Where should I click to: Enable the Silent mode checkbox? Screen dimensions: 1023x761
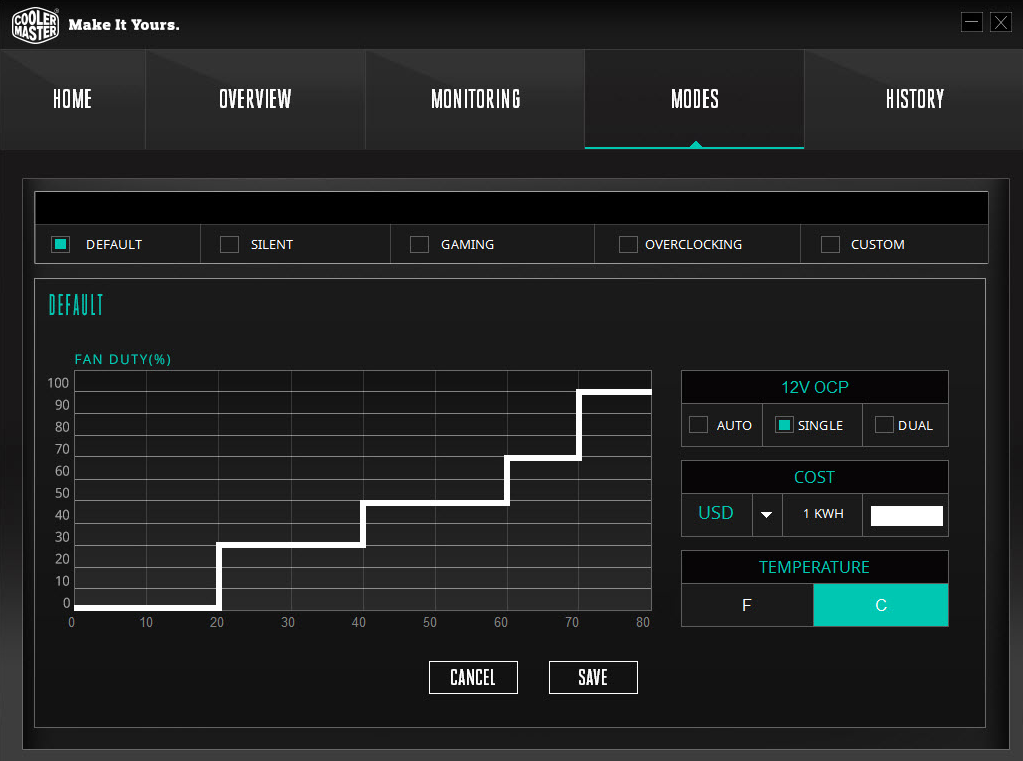pyautogui.click(x=229, y=244)
